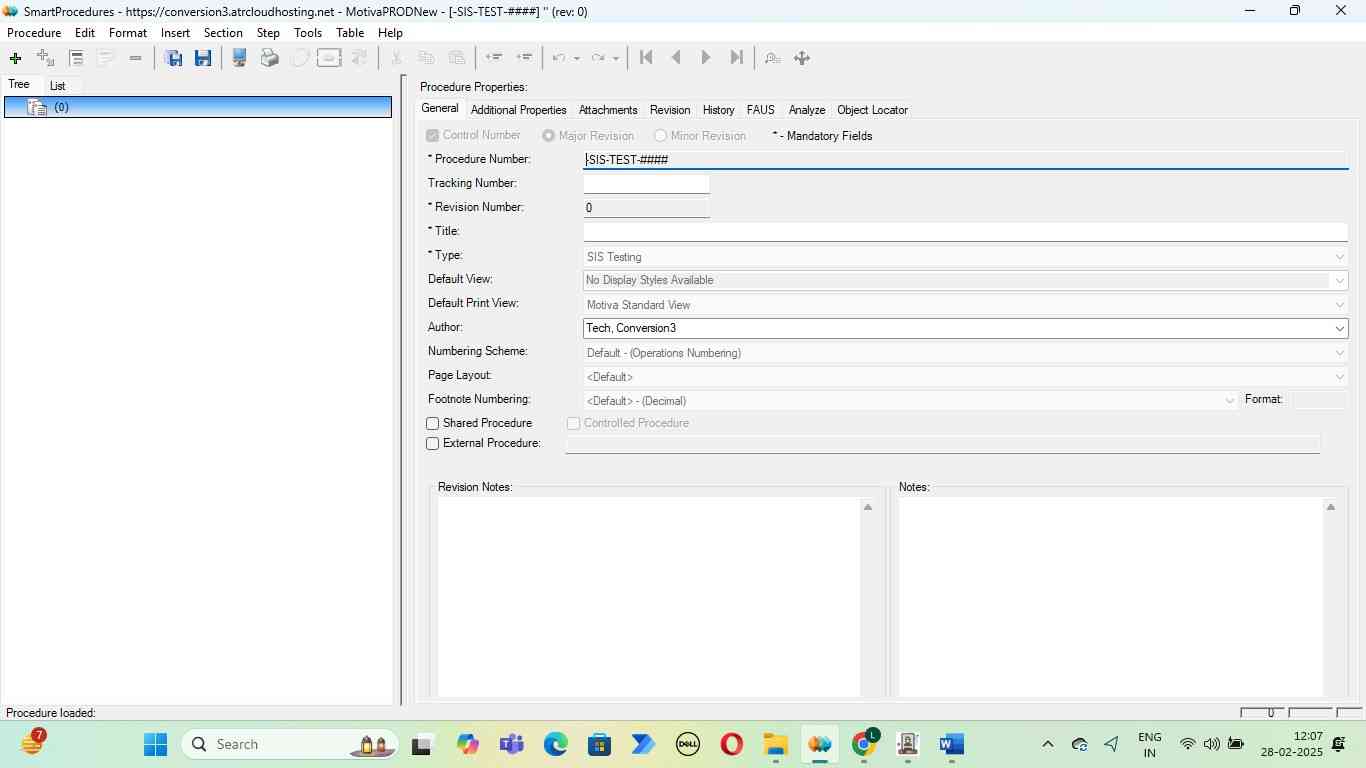Expand the Page Layout dropdown
This screenshot has width=1366, height=768.
pyautogui.click(x=1339, y=377)
